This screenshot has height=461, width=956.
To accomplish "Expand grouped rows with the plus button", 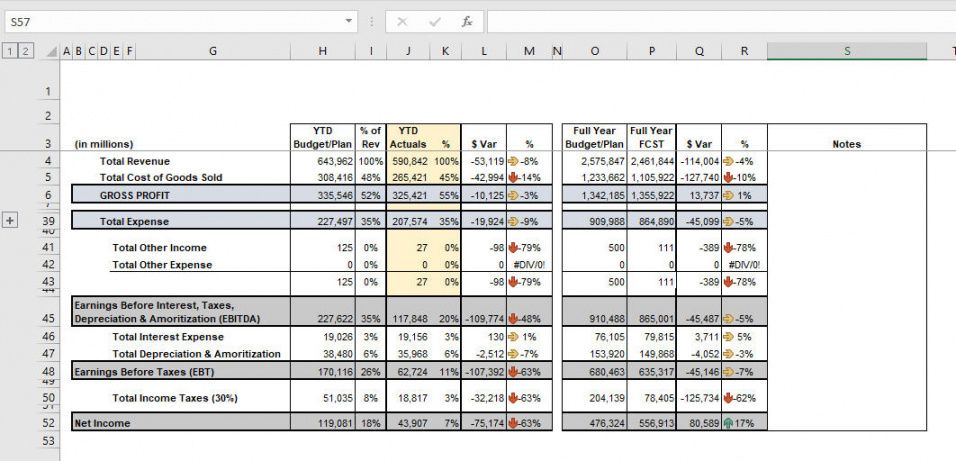I will point(10,221).
